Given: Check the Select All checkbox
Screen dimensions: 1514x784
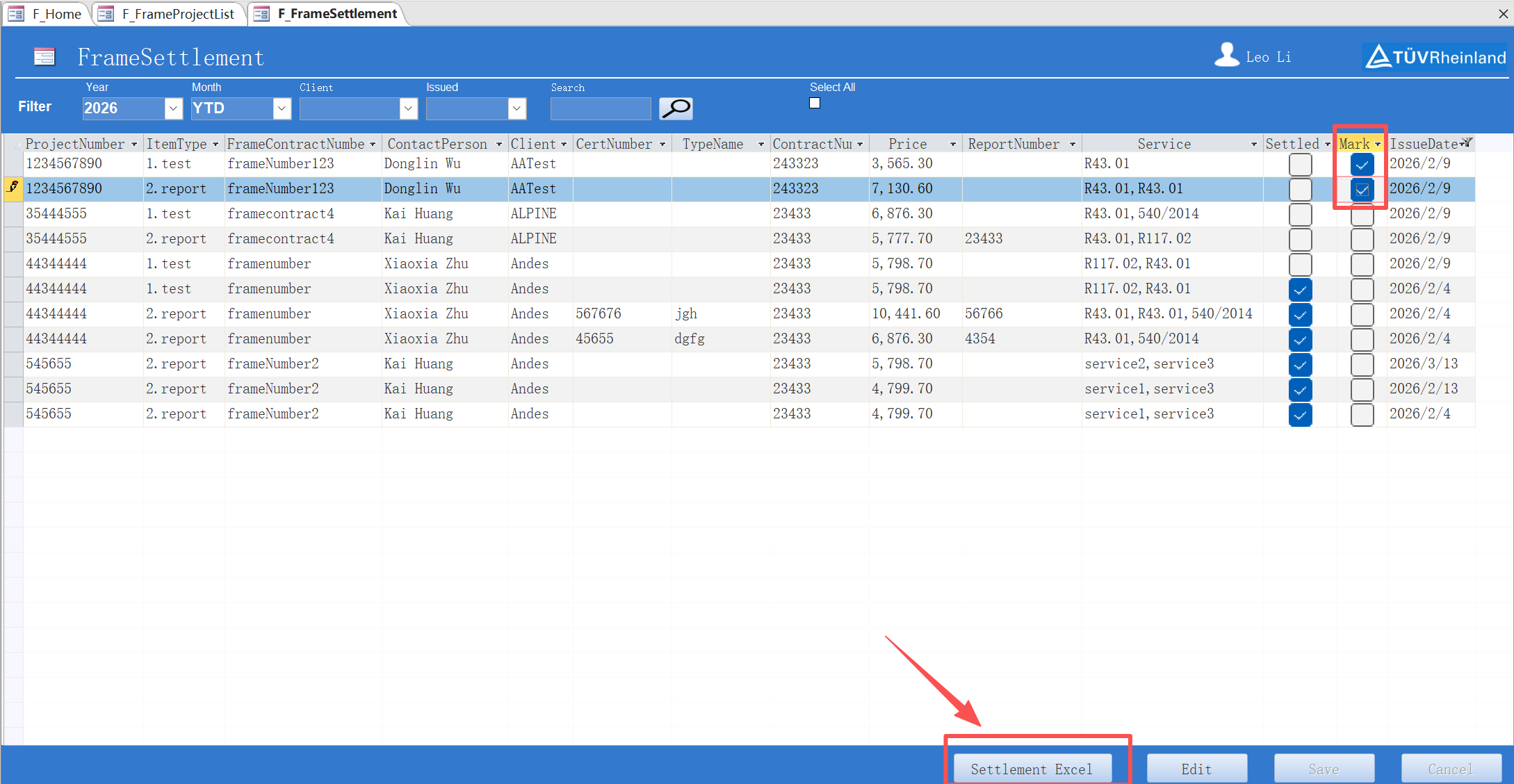Looking at the screenshot, I should coord(815,104).
